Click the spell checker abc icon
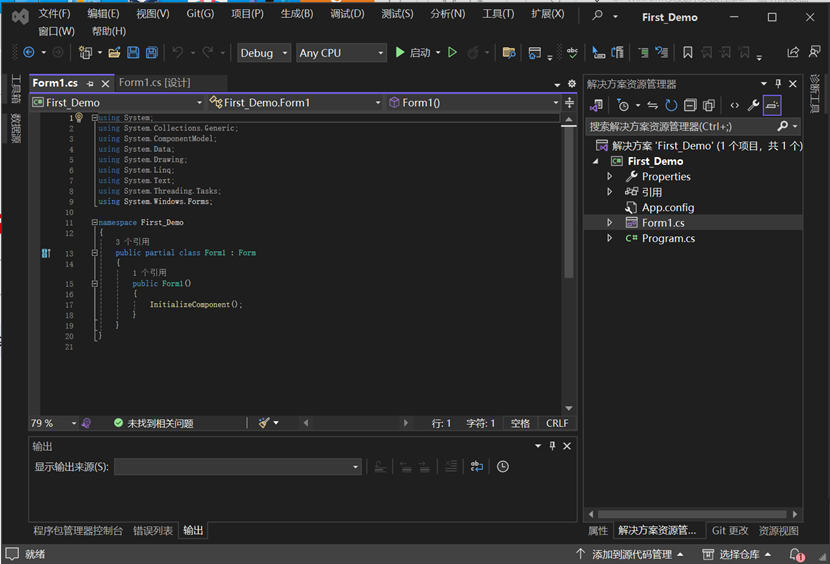830x564 pixels. click(x=572, y=52)
